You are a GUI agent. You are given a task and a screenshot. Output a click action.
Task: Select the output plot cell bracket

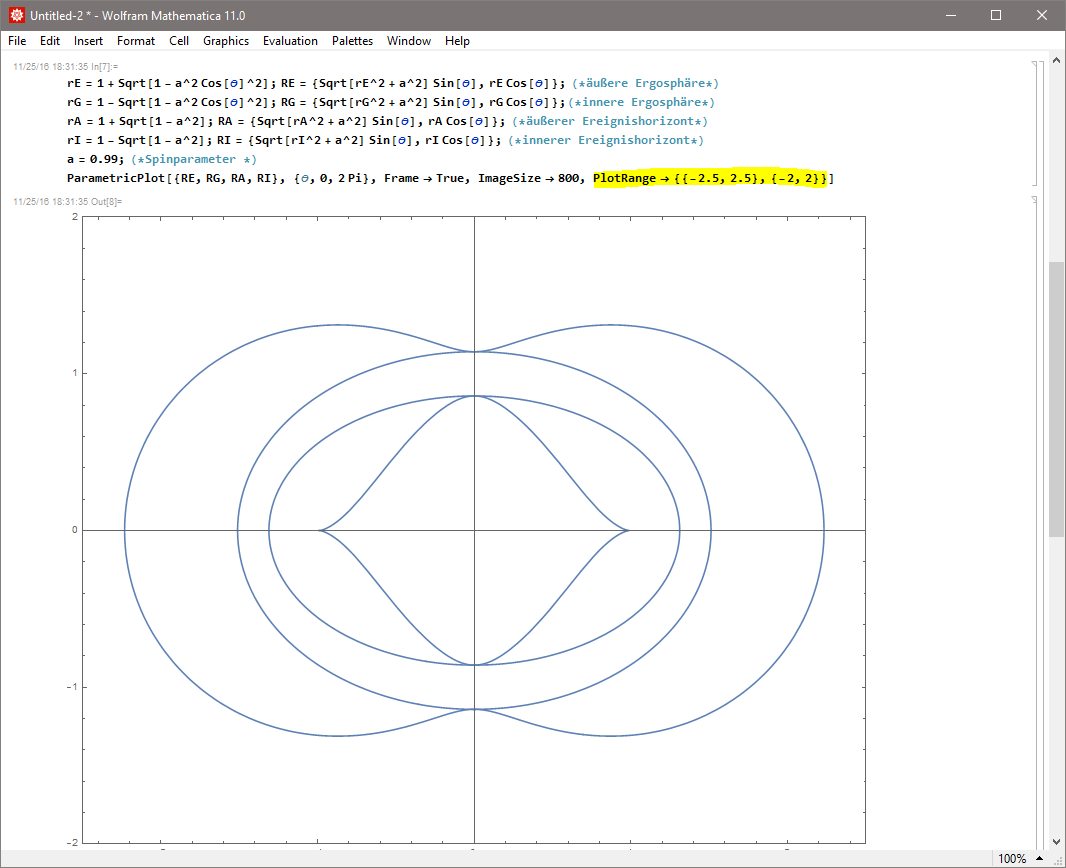[1036, 520]
